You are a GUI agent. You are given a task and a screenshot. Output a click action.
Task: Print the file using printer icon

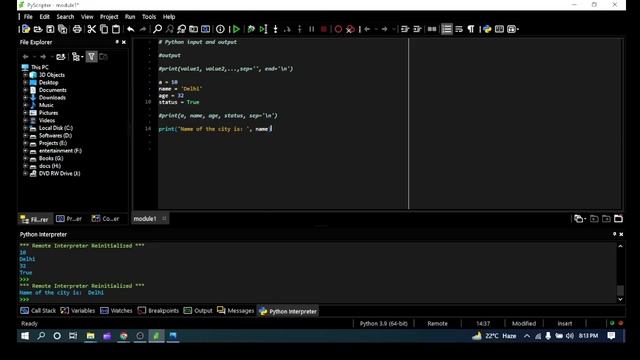tap(77, 29)
